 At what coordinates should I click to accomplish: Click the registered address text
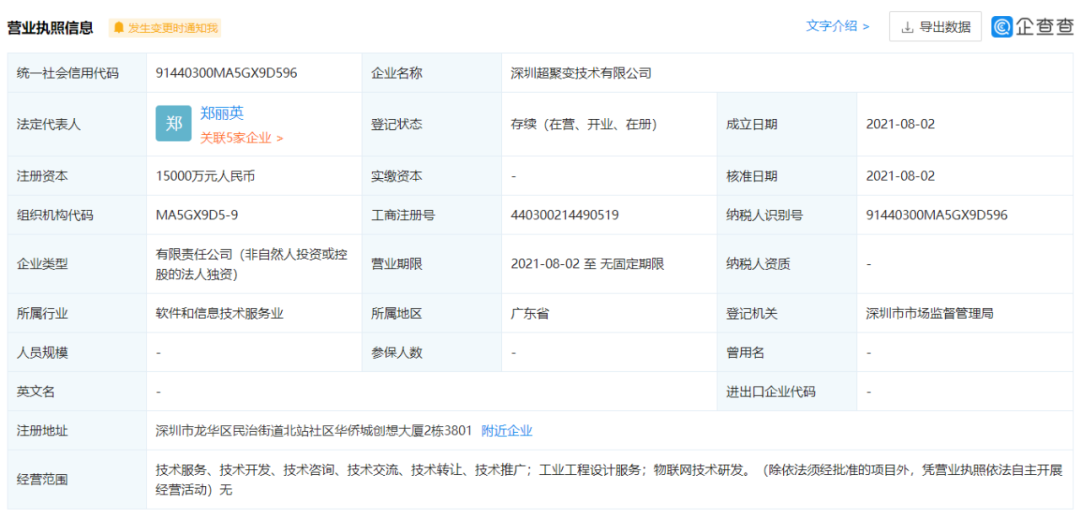click(314, 431)
